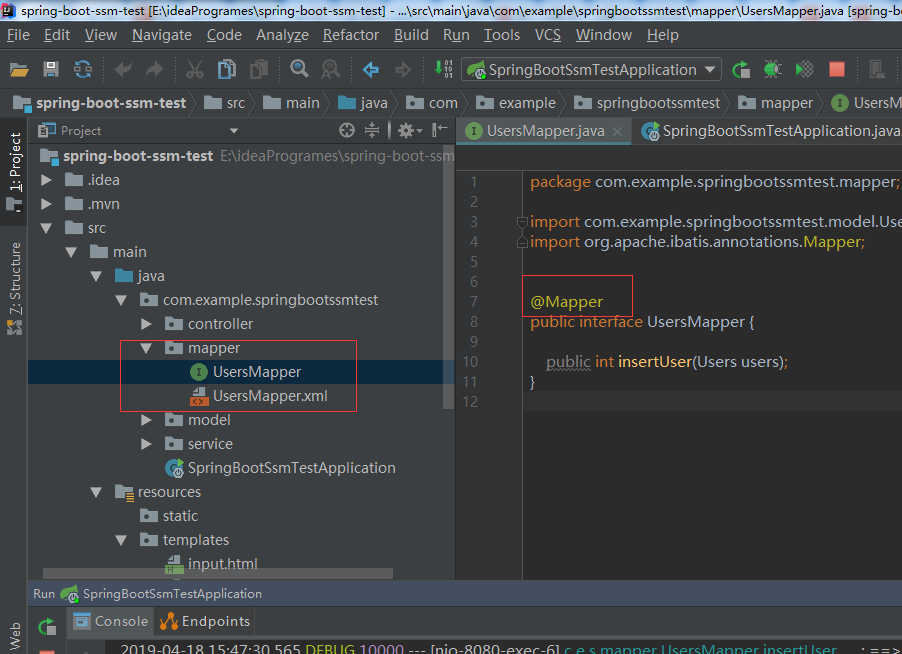Viewport: 902px width, 654px height.
Task: Click the Build project icon
Action: coord(443,69)
